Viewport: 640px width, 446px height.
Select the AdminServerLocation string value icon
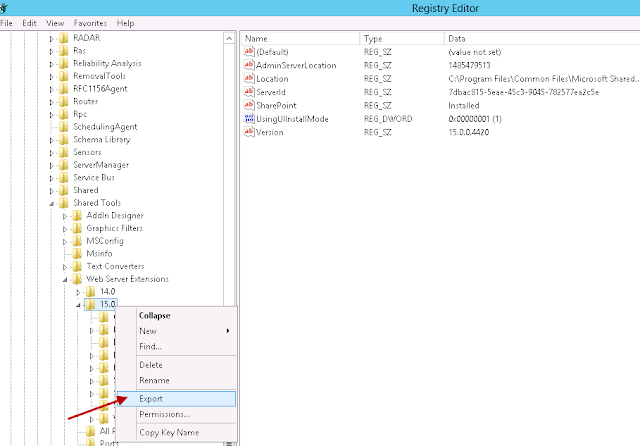click(x=249, y=65)
